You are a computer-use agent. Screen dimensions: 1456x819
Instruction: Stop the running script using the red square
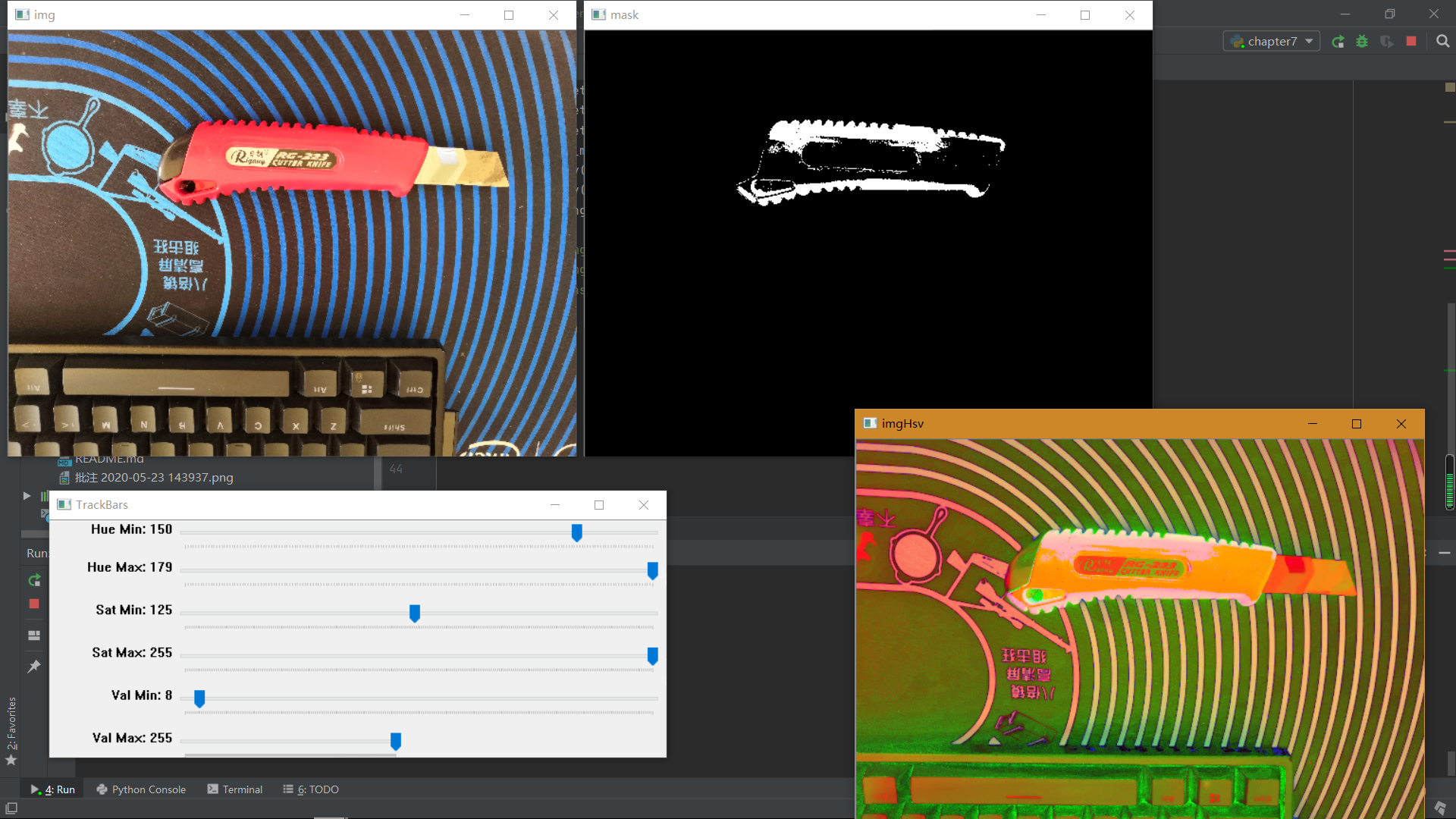1412,42
